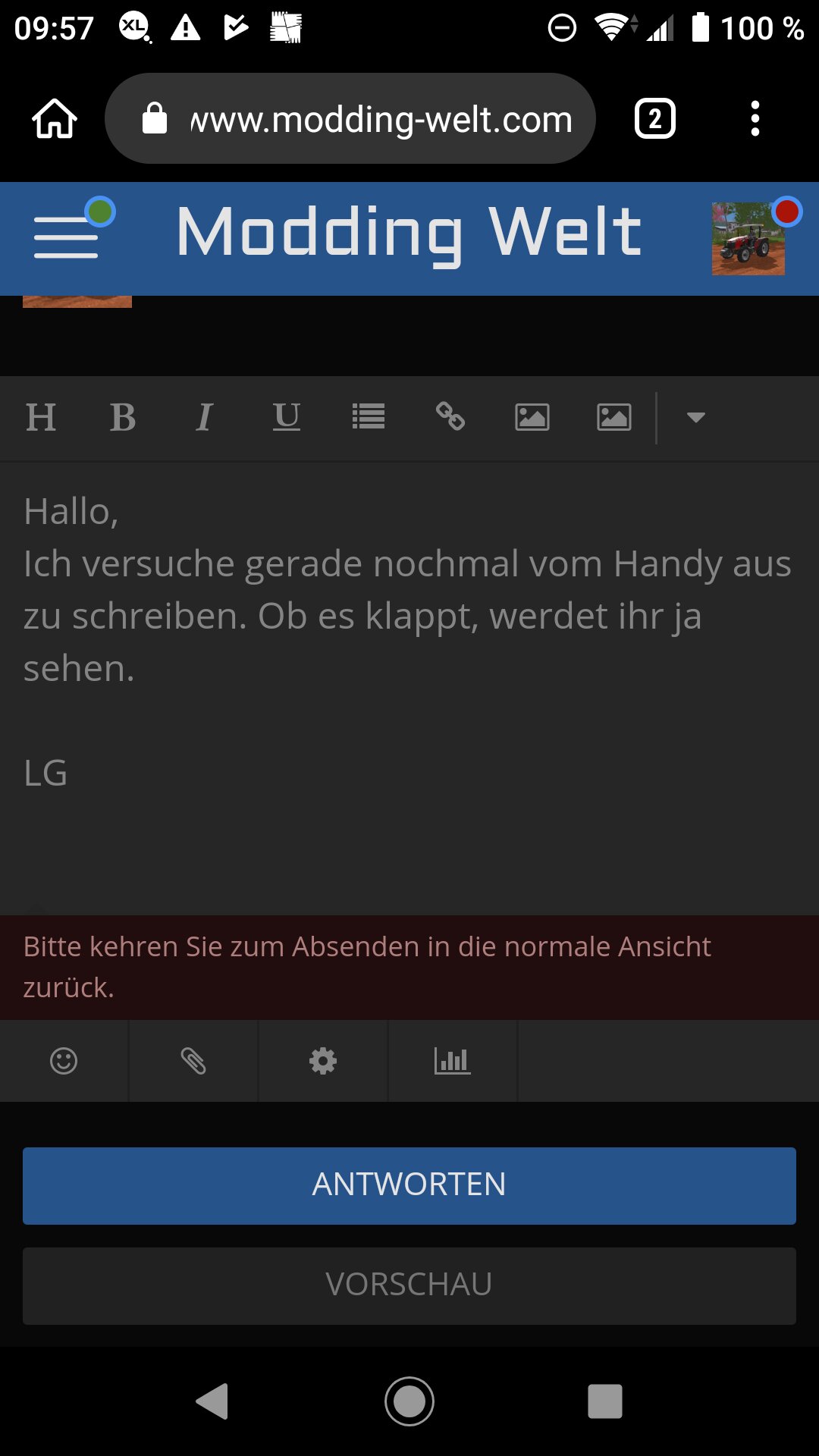Screen dimensions: 819x1456
Task: Expand more editor toolbar options
Action: 695,417
